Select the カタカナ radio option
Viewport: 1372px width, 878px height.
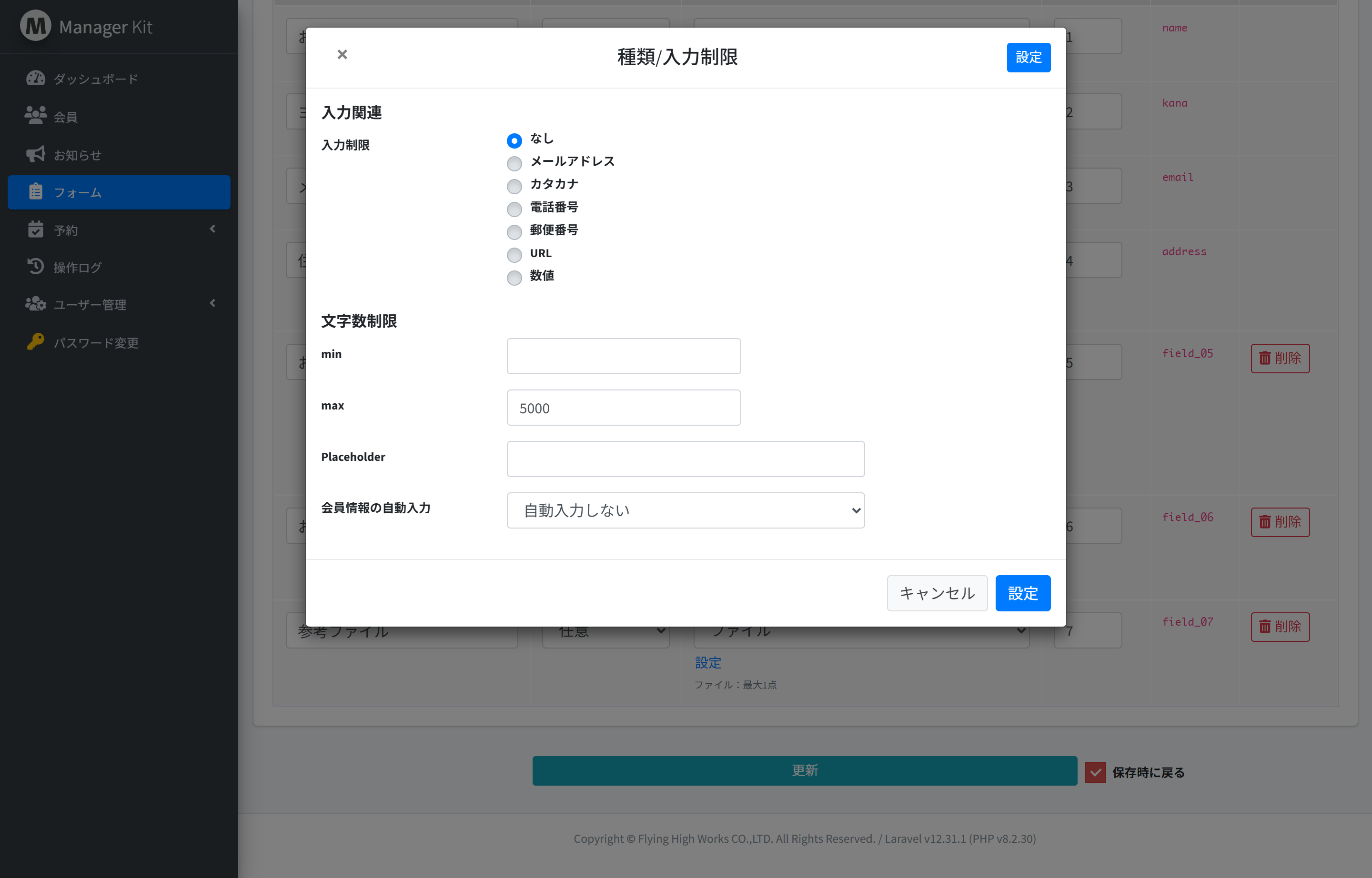(x=514, y=186)
